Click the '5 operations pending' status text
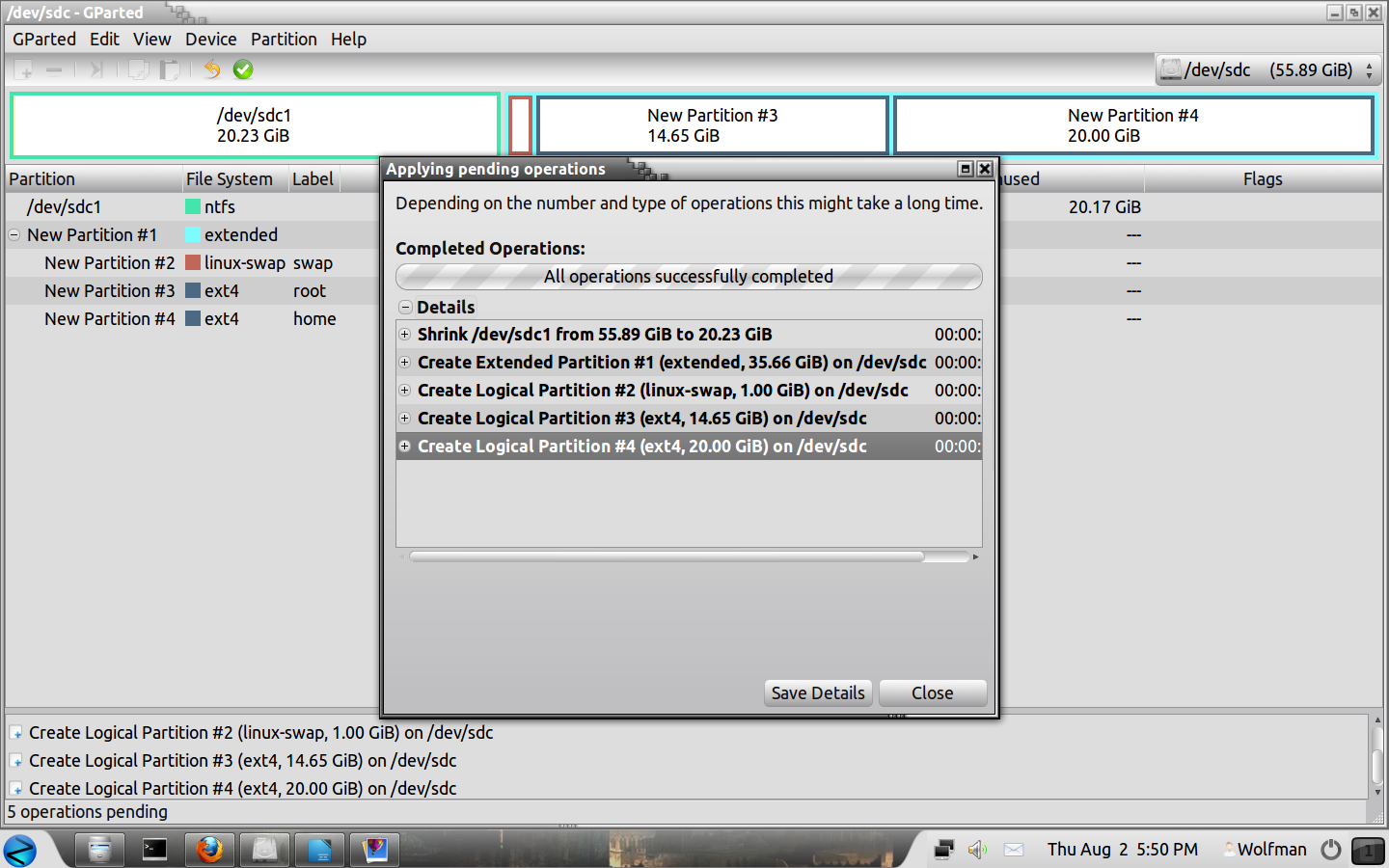The width and height of the screenshot is (1389, 868). (88, 812)
